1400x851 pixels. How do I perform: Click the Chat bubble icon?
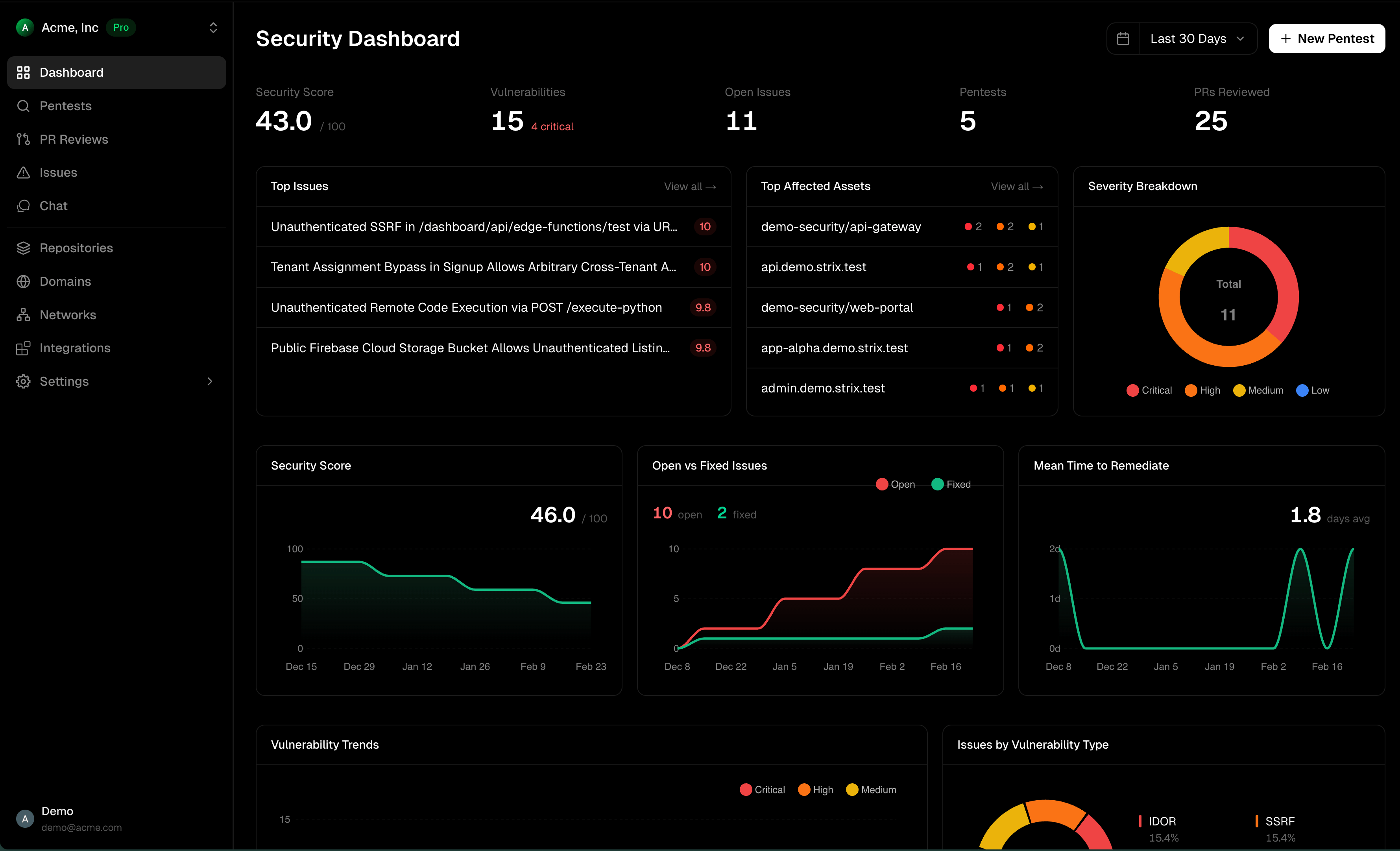(23, 206)
